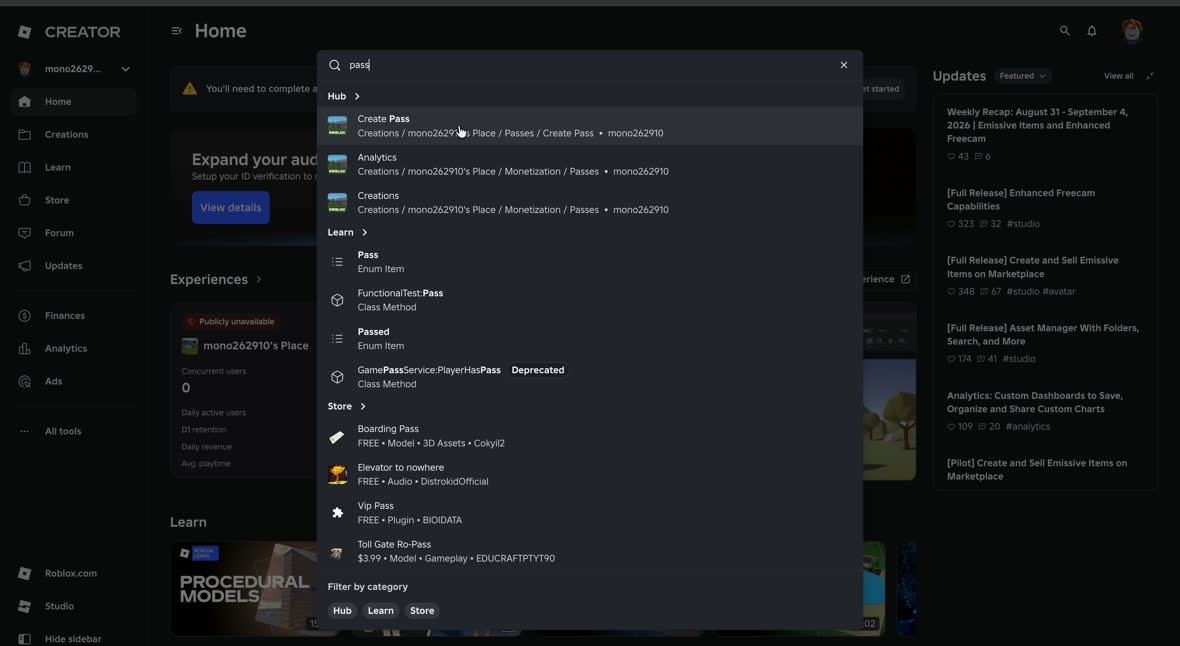
Task: Click the Hide sidebar icon
Action: tap(25, 639)
